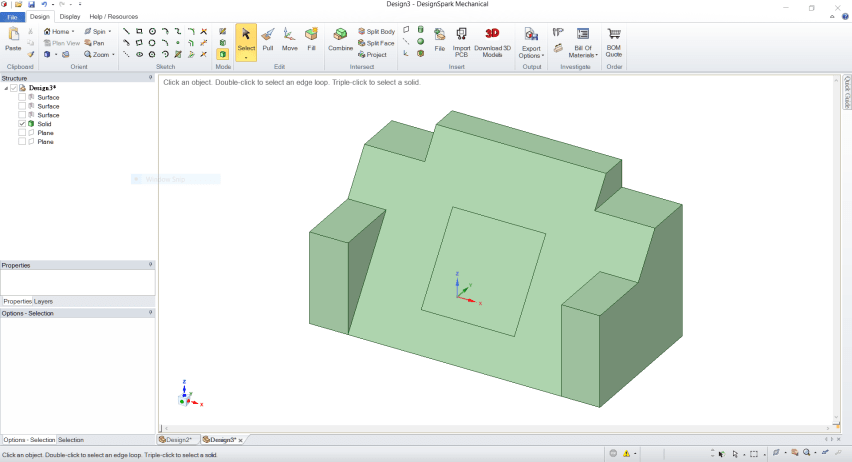
Task: Open the Quick Guide side panel
Action: click(x=847, y=92)
